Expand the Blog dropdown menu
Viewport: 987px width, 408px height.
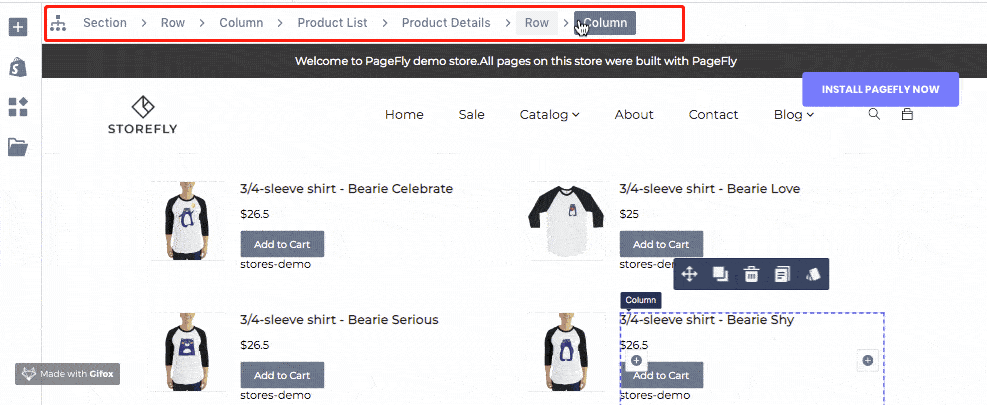point(793,115)
